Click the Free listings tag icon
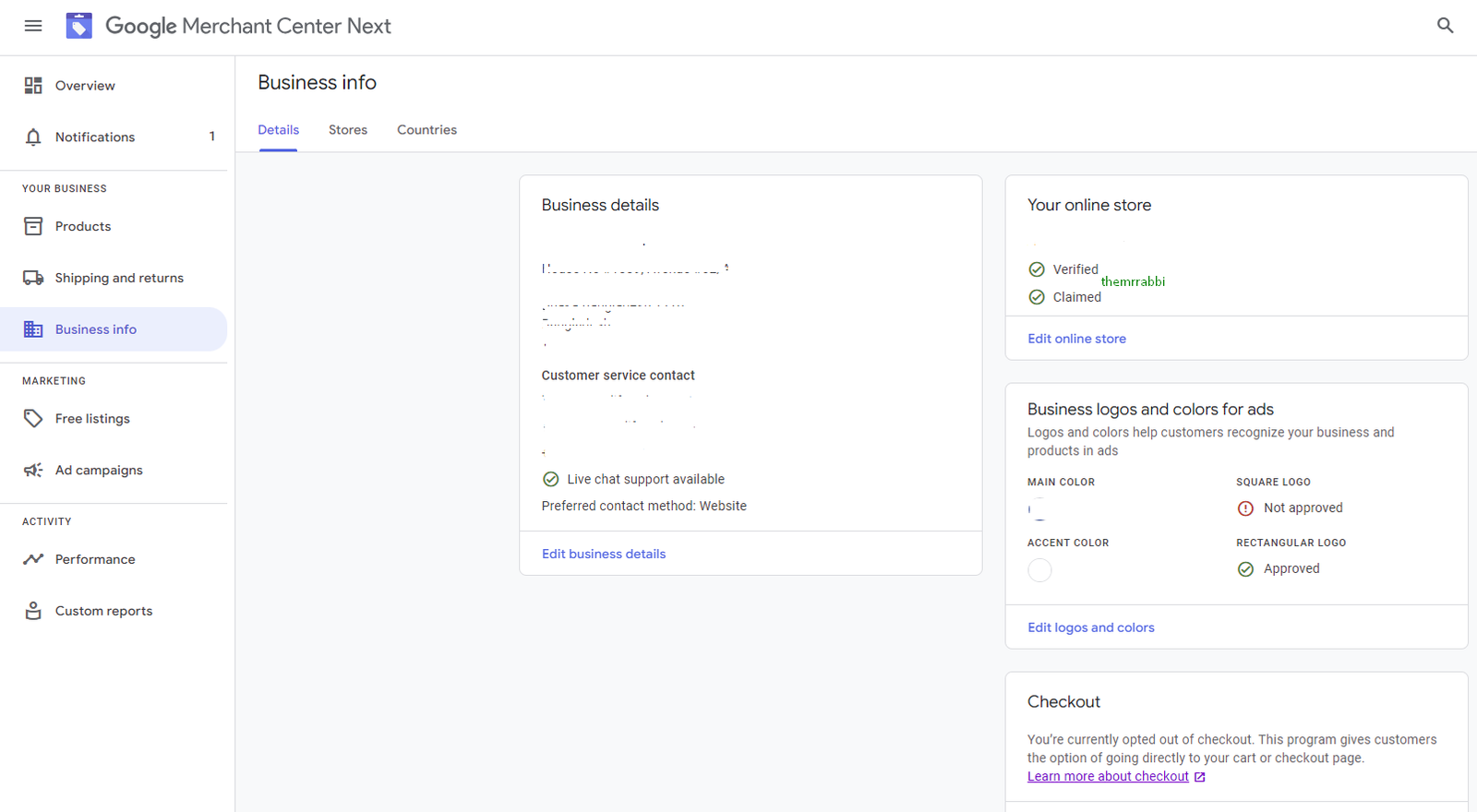 pos(33,419)
